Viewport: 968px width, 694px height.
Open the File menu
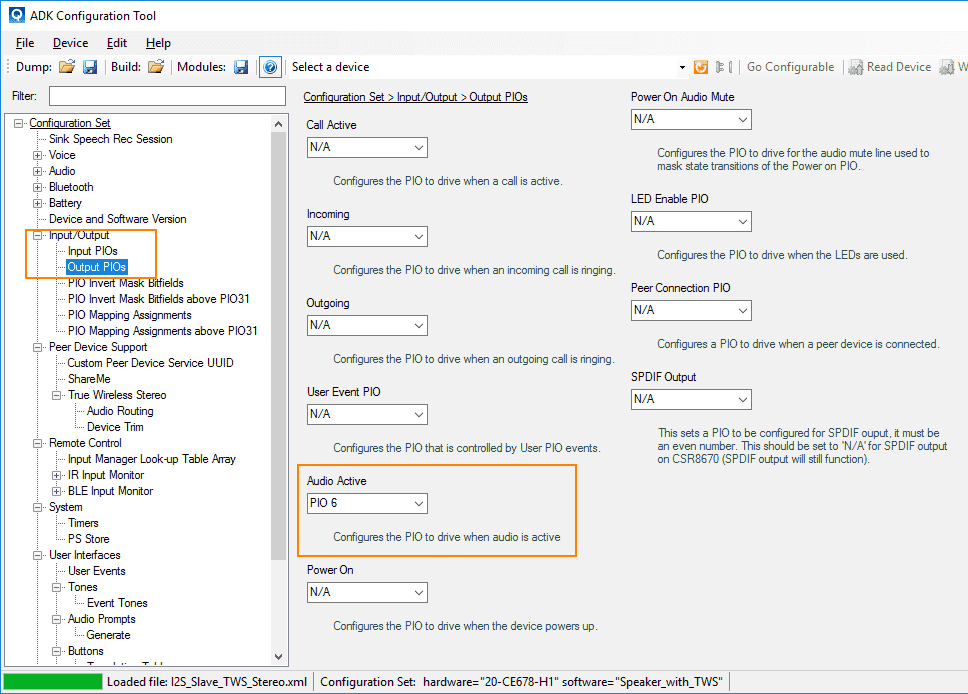pos(25,43)
